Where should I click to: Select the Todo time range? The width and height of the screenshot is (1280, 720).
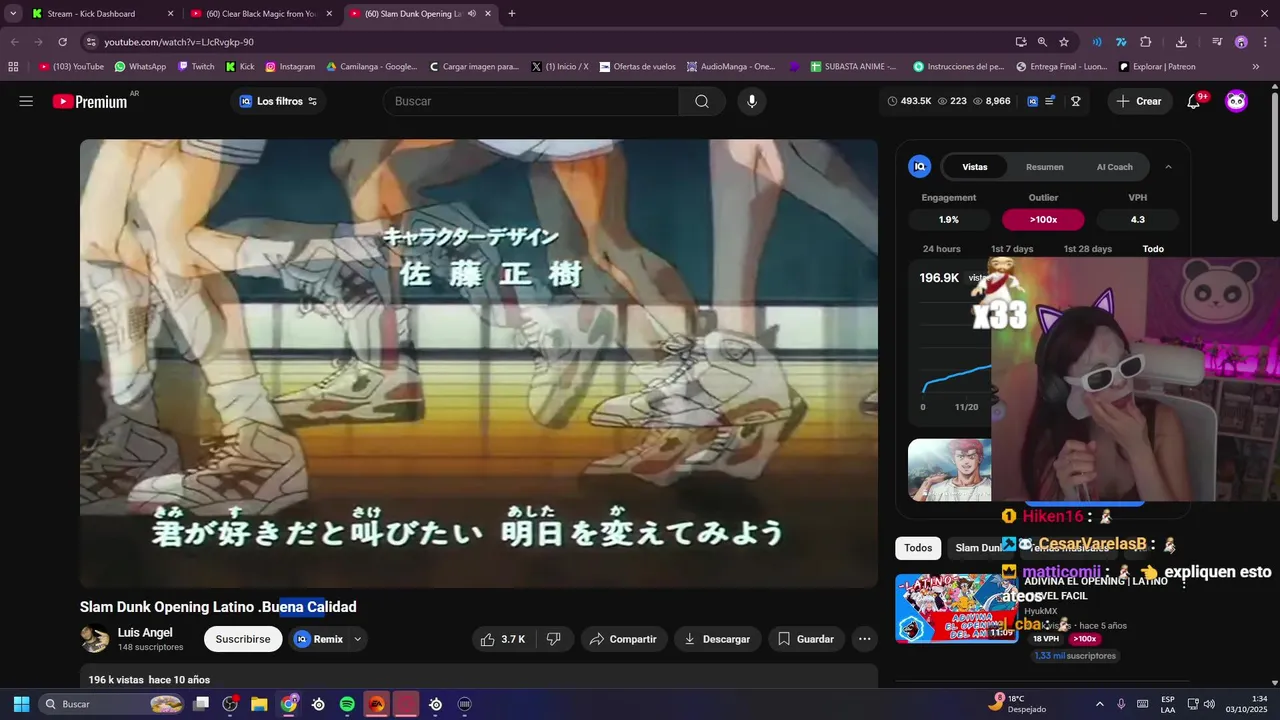click(x=1153, y=249)
